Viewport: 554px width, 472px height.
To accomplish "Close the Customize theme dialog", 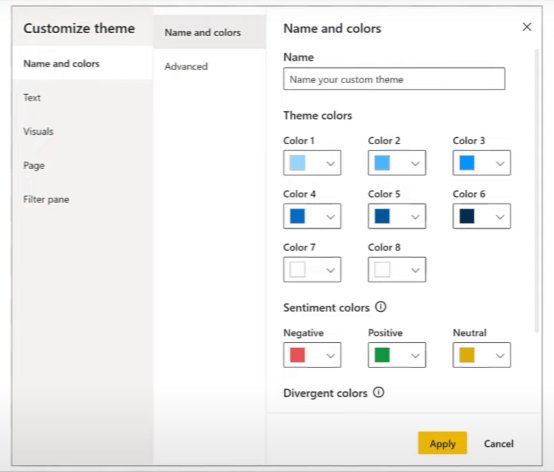I will click(x=527, y=27).
